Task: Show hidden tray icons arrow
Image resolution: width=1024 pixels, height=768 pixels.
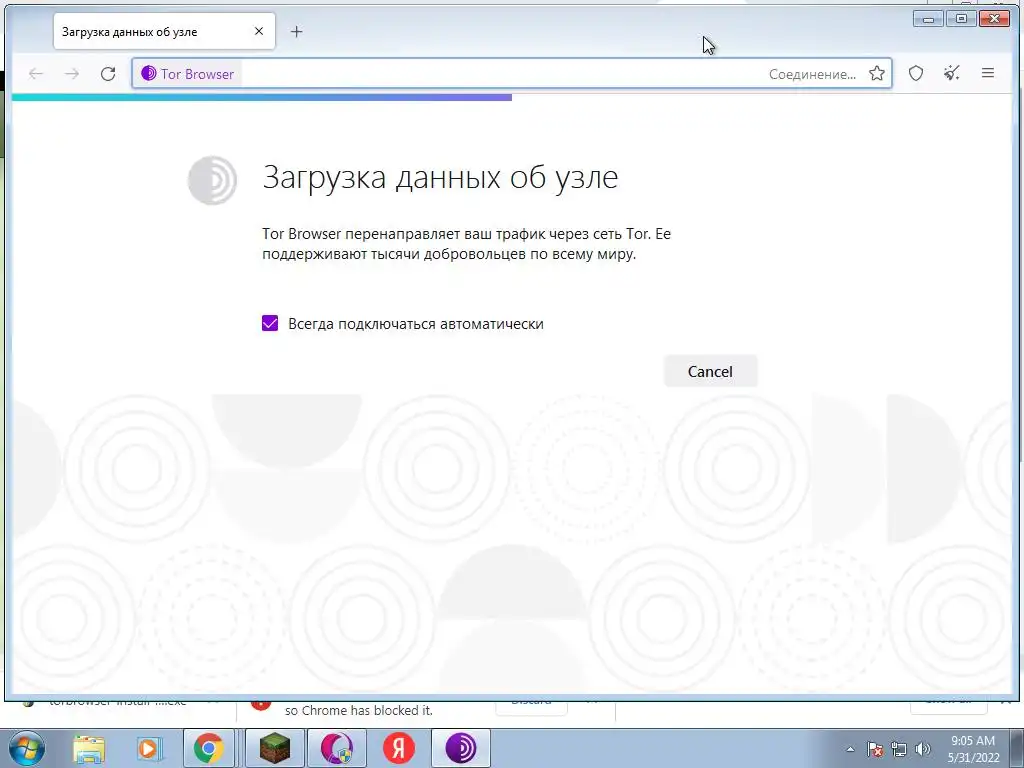Action: (850, 749)
